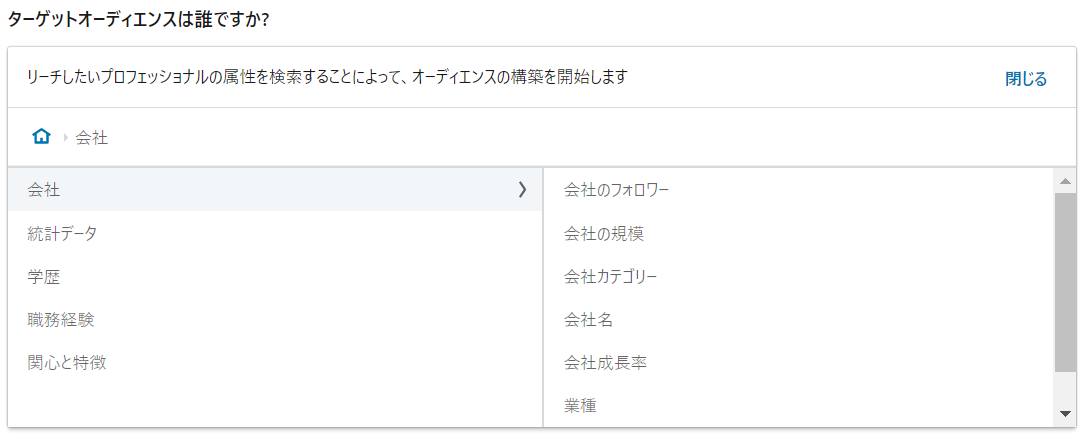Pick the 会社名 option

589,319
